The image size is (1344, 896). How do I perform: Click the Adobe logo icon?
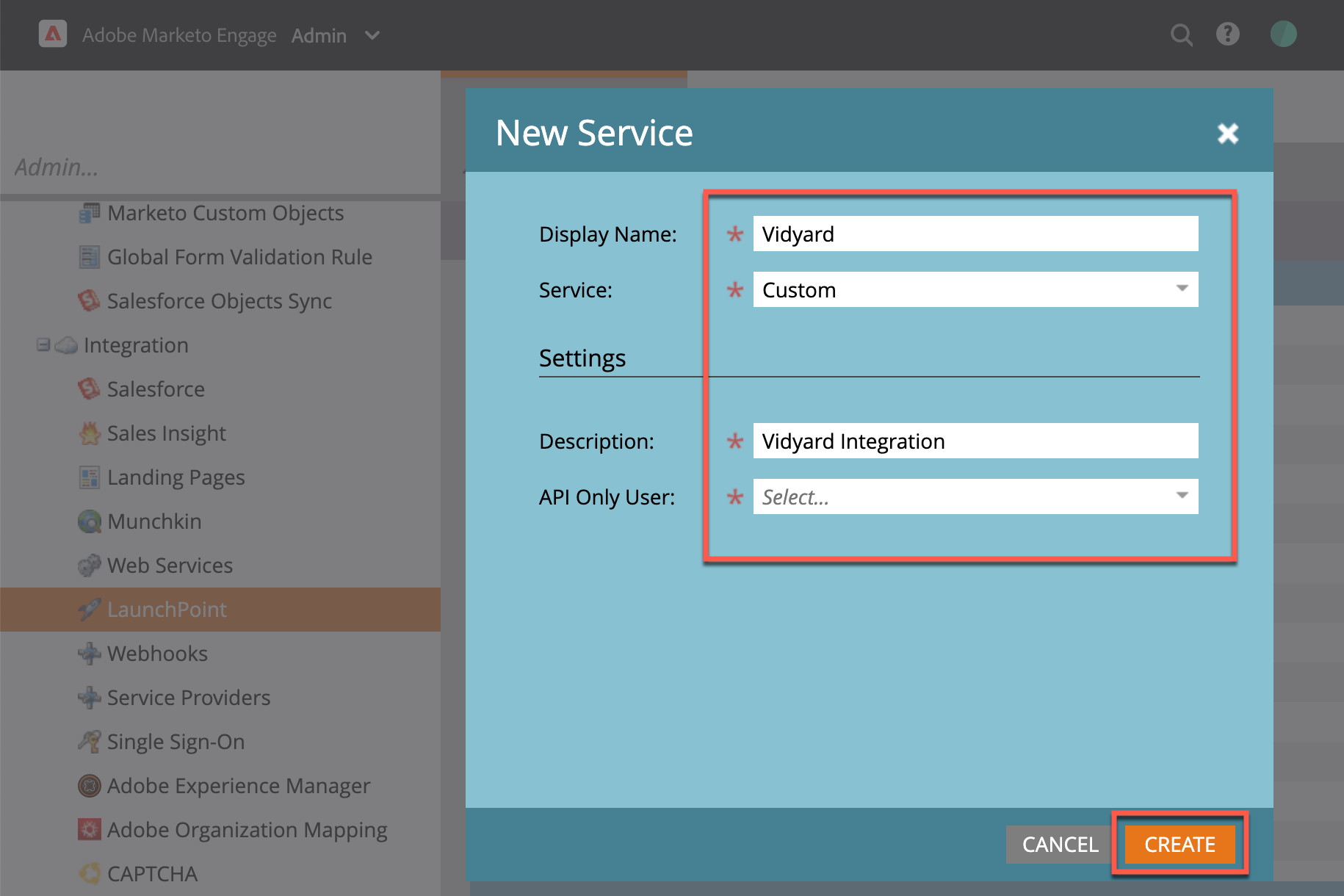coord(53,34)
